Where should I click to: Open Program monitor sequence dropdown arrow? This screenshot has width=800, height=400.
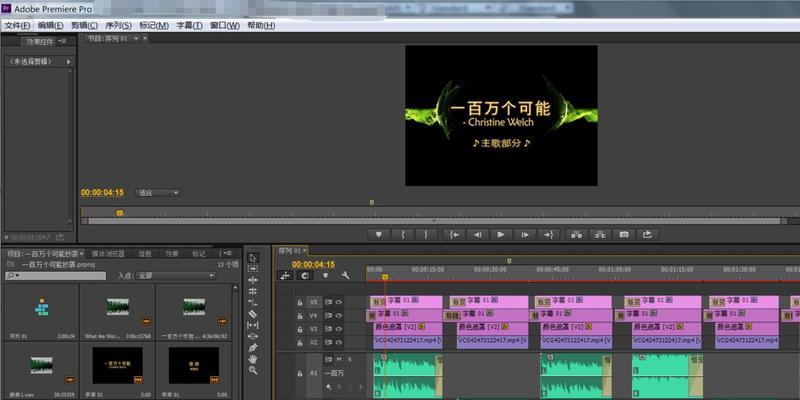click(x=136, y=38)
